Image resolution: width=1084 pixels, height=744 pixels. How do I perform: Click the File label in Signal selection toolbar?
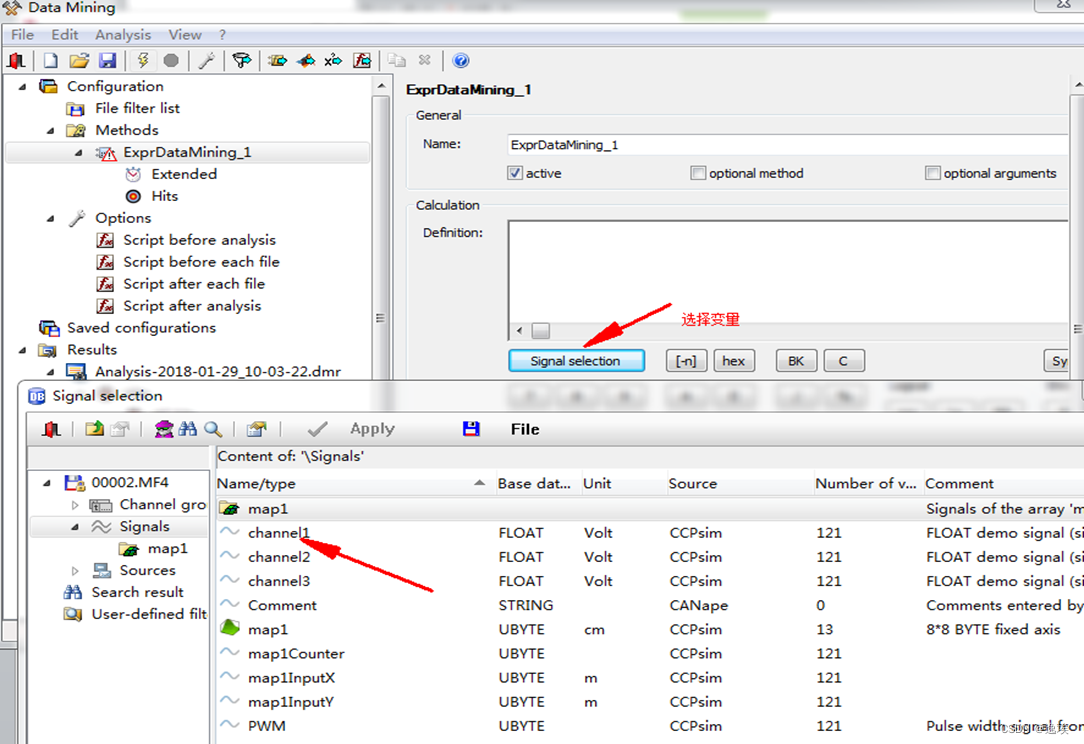pyautogui.click(x=525, y=429)
